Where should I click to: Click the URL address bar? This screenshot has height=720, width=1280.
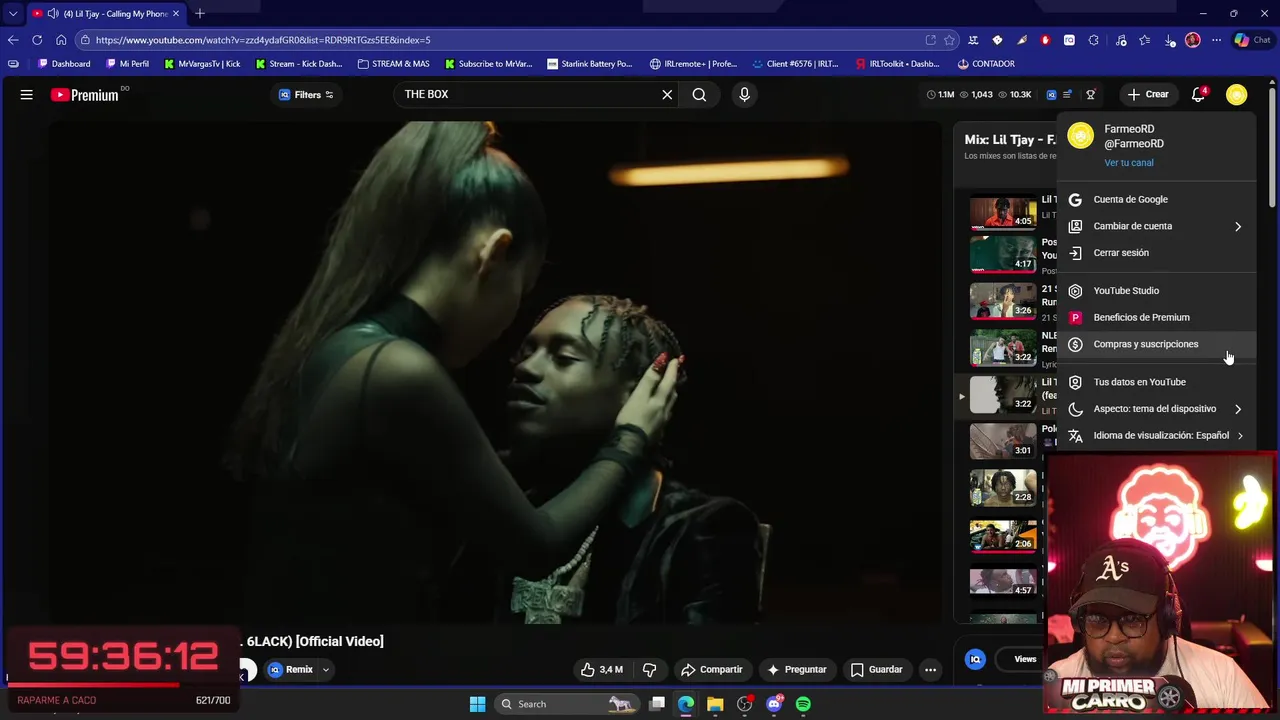point(500,40)
